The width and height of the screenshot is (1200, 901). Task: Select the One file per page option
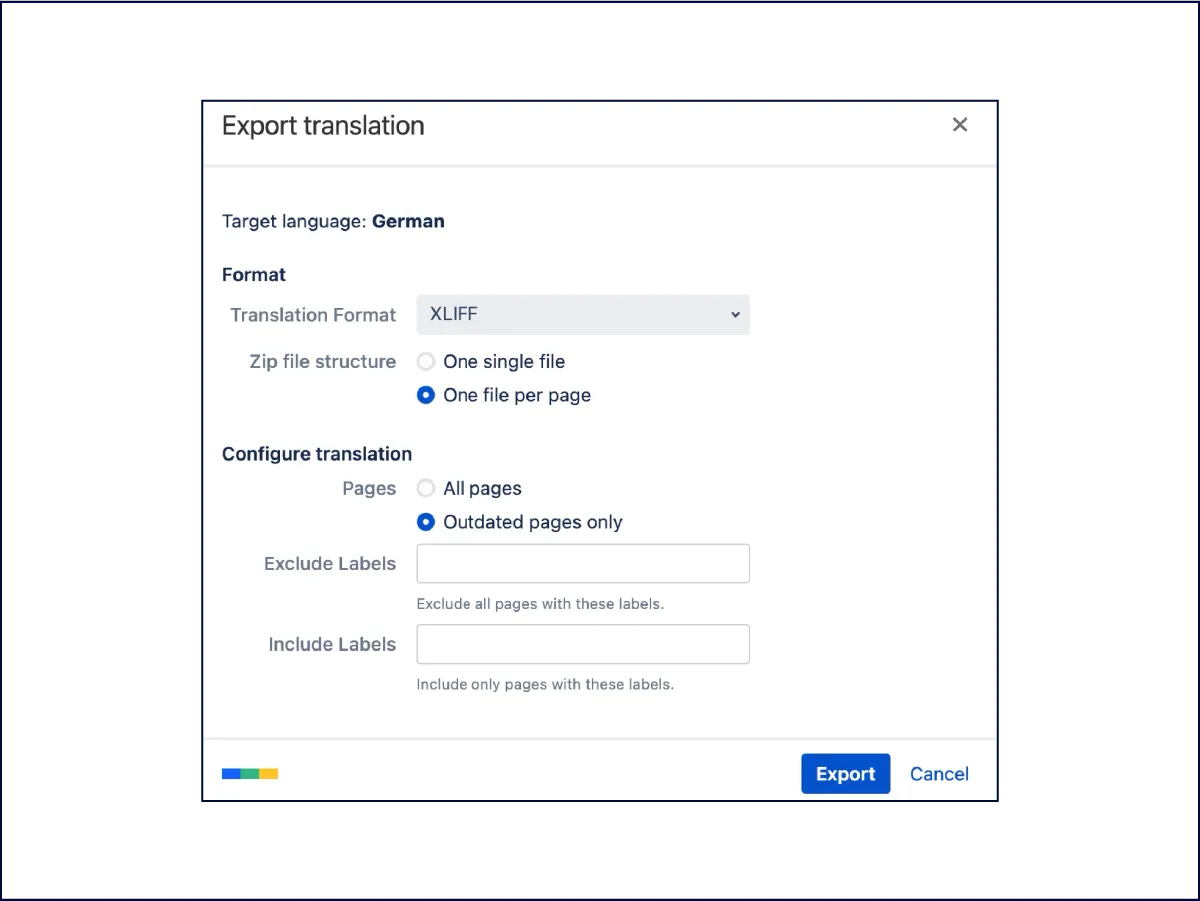426,395
